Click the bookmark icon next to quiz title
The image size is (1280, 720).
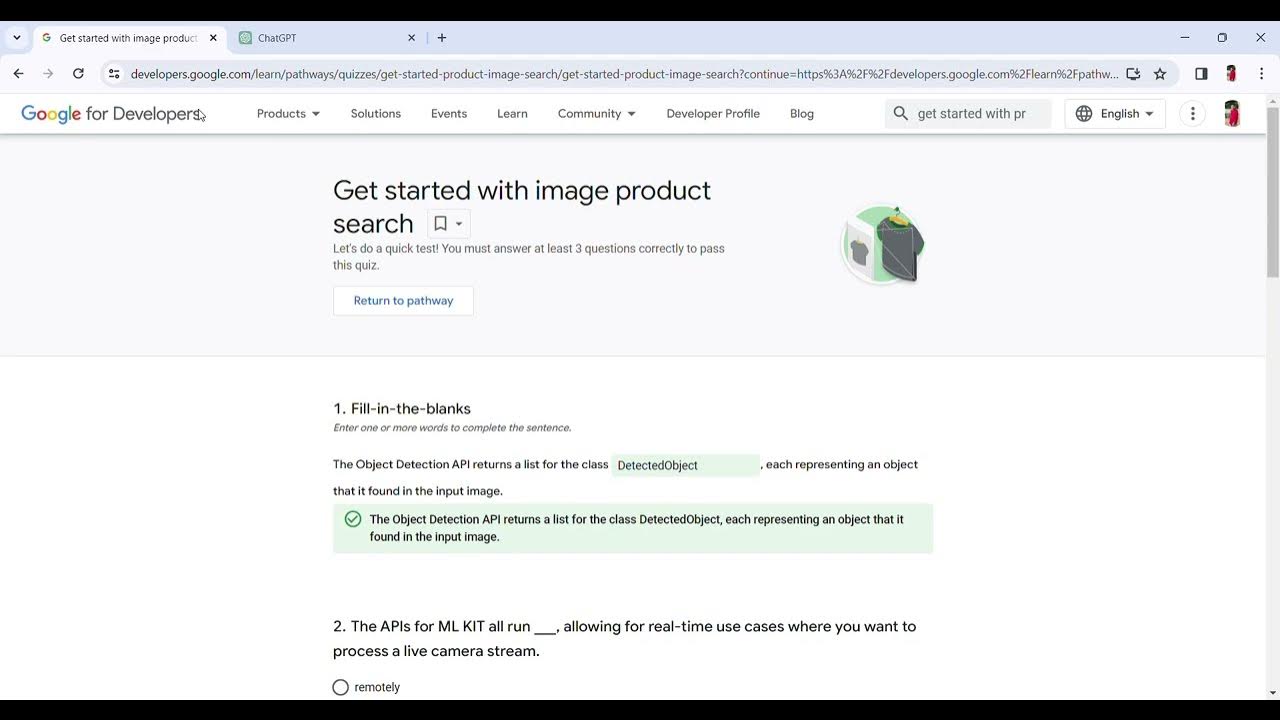tap(440, 224)
